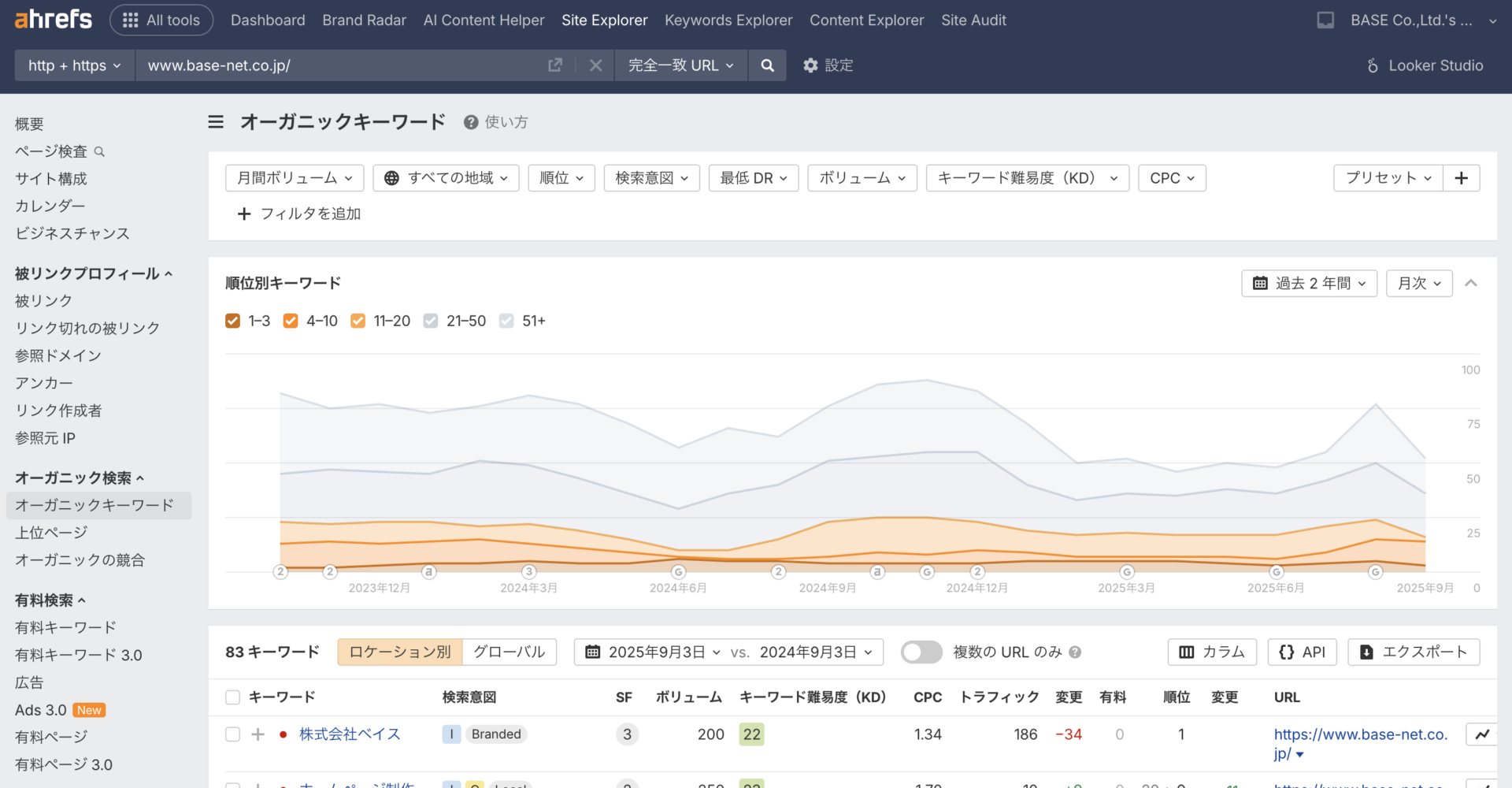Expand 株式会社ベイス row with plus icon
Screen dimensions: 1512x788
258,734
